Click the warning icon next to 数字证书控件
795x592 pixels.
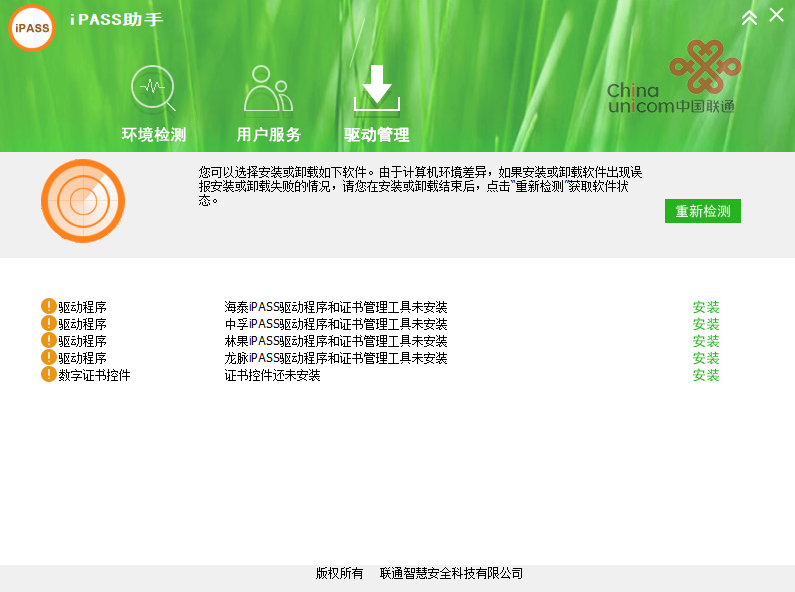click(x=48, y=375)
